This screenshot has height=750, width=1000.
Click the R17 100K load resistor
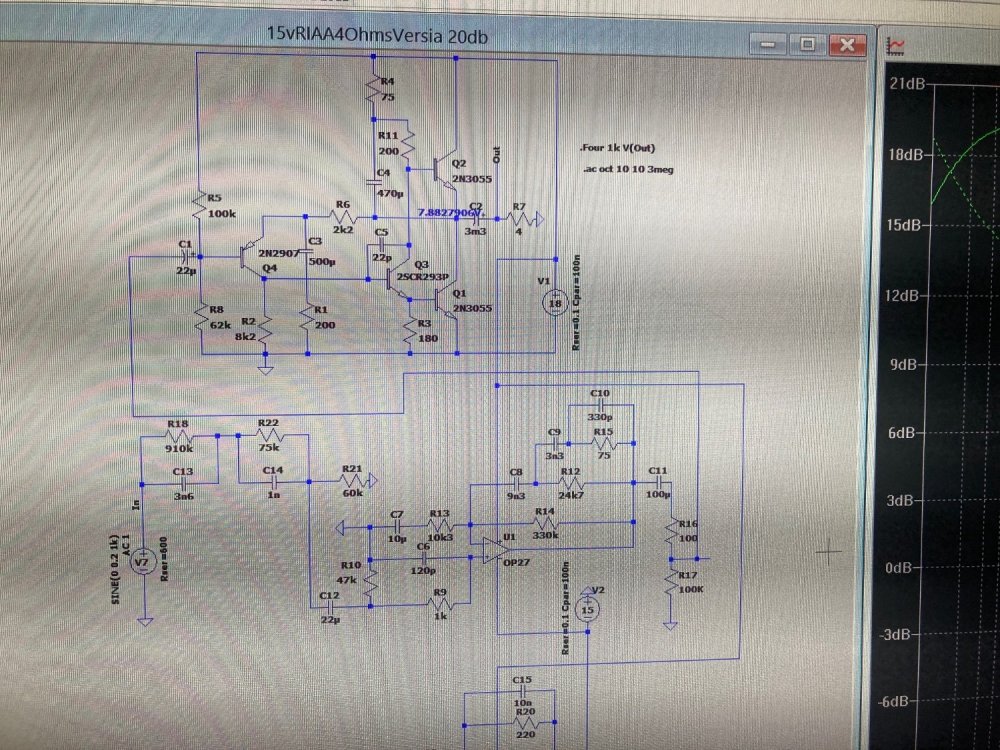(669, 588)
